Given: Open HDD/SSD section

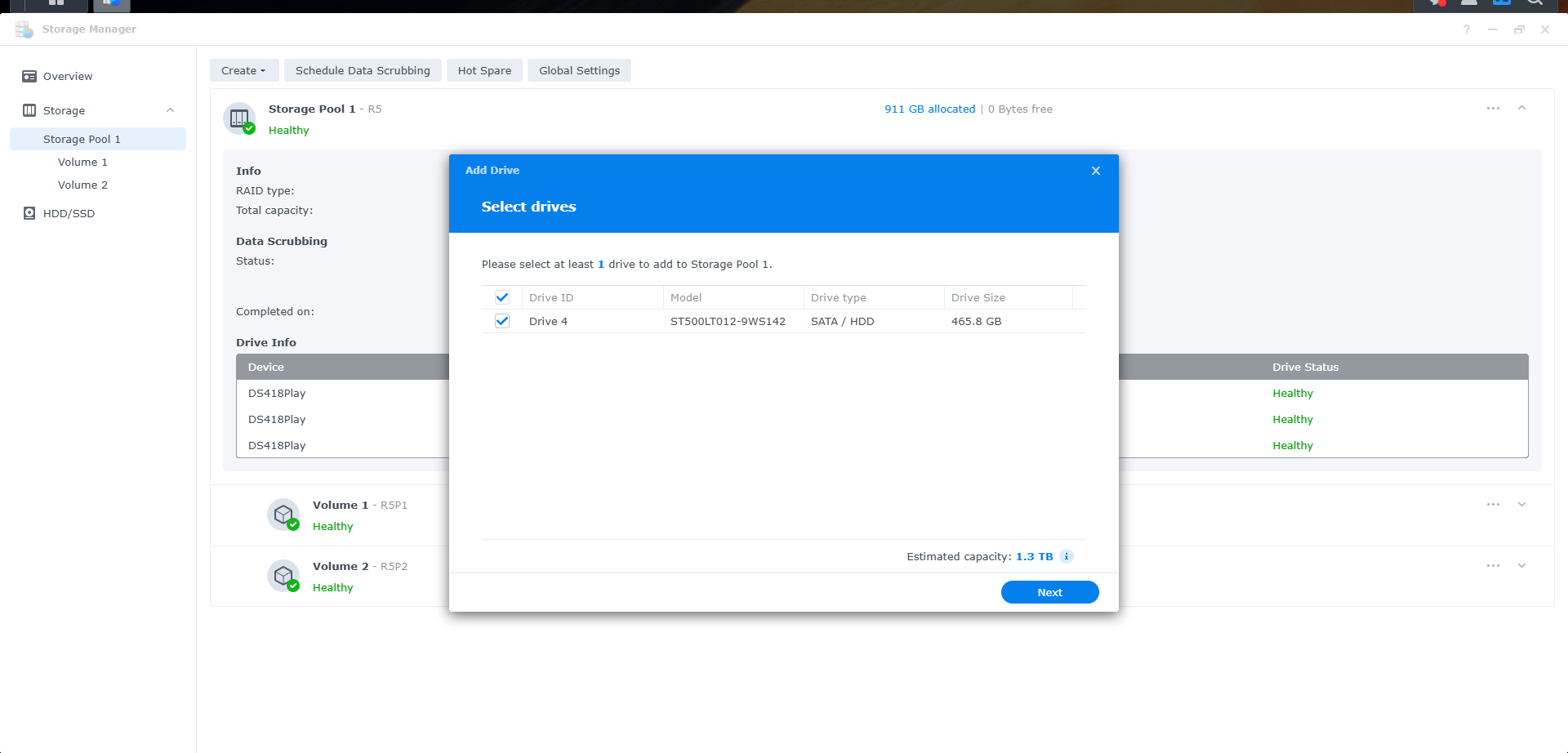Looking at the screenshot, I should pyautogui.click(x=69, y=213).
